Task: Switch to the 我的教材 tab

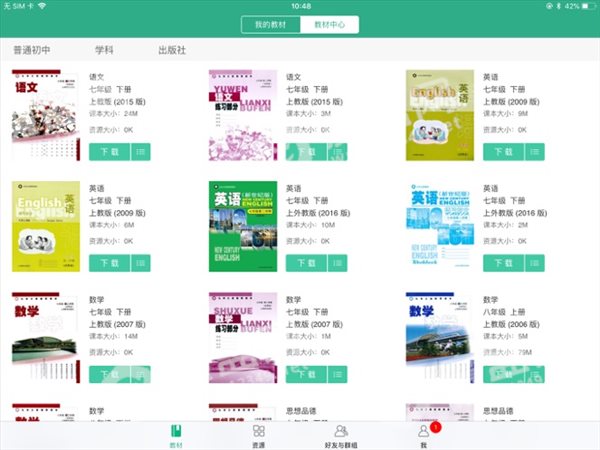Action: (271, 25)
